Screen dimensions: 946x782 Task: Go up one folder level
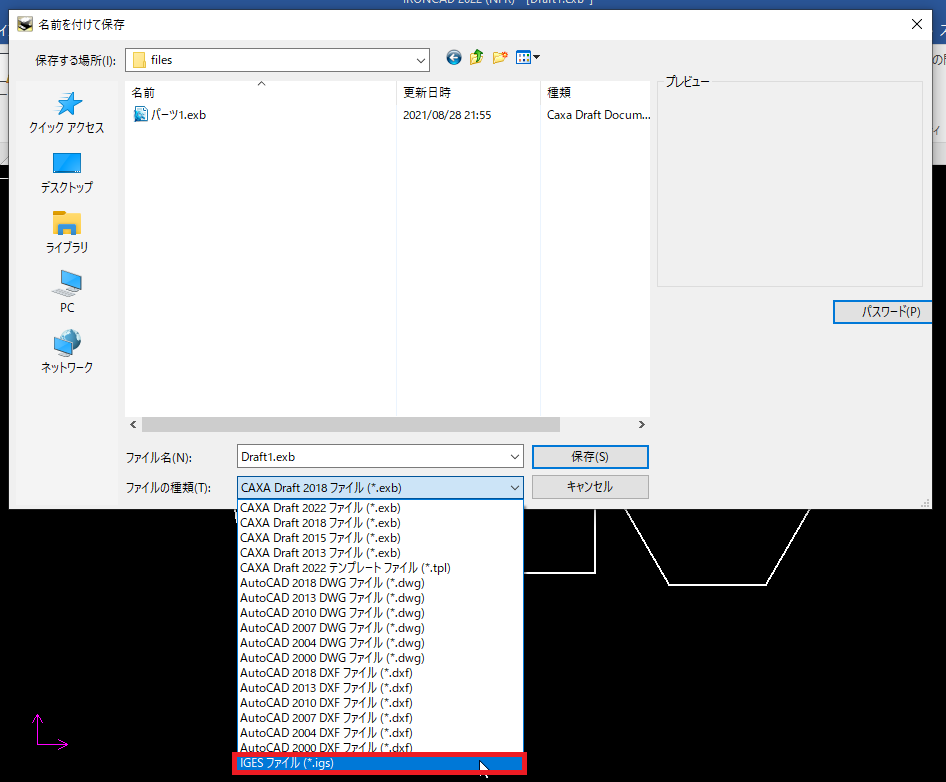477,59
